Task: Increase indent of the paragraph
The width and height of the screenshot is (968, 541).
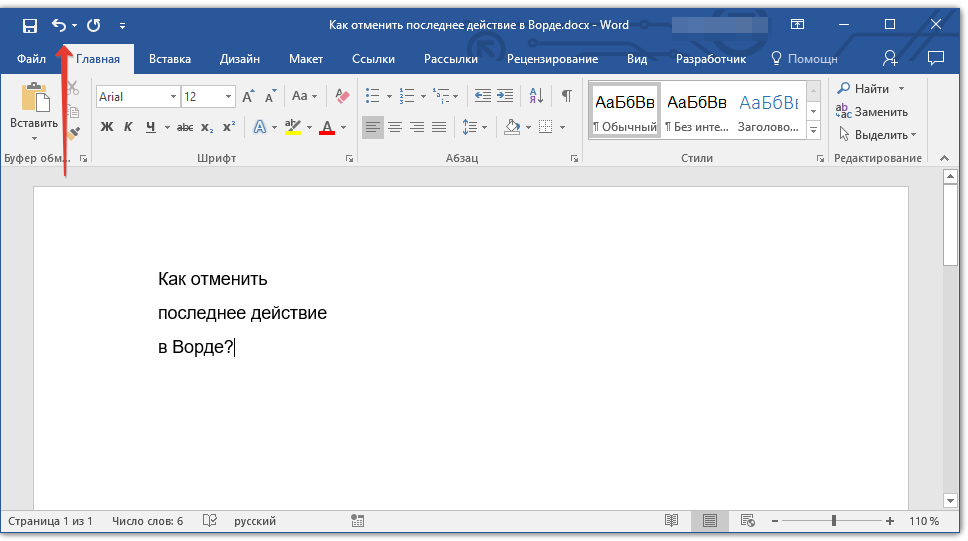Action: click(x=505, y=96)
